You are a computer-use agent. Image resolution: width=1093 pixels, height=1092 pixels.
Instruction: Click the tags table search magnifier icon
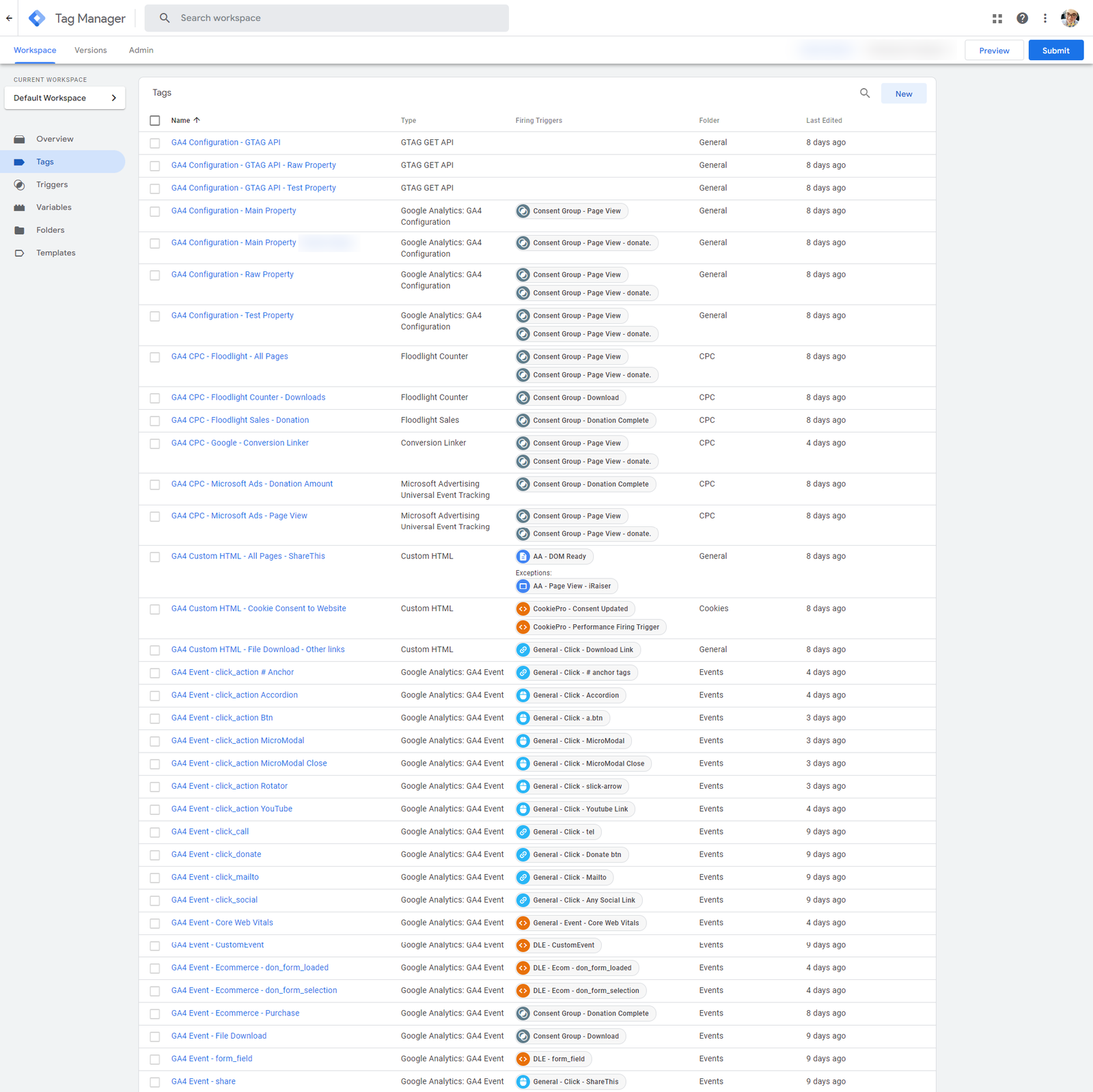click(x=865, y=93)
